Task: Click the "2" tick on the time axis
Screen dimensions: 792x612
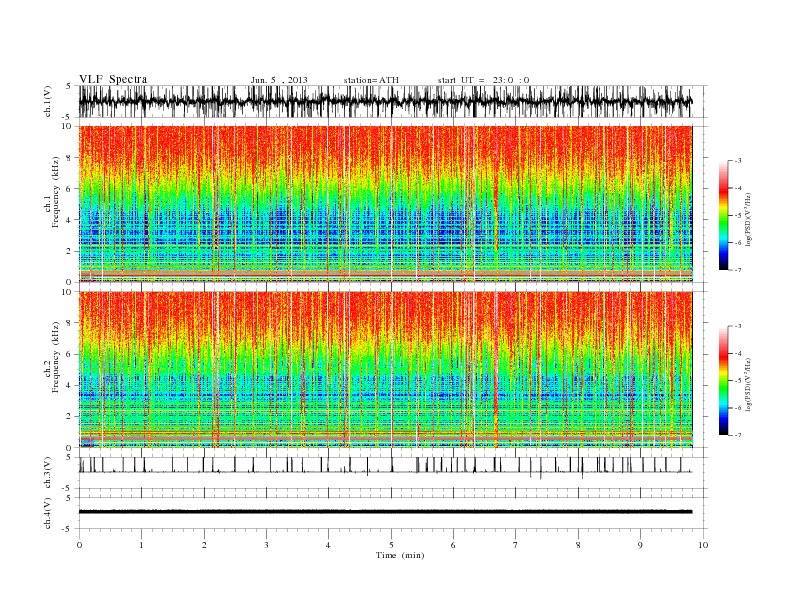Action: [x=204, y=545]
